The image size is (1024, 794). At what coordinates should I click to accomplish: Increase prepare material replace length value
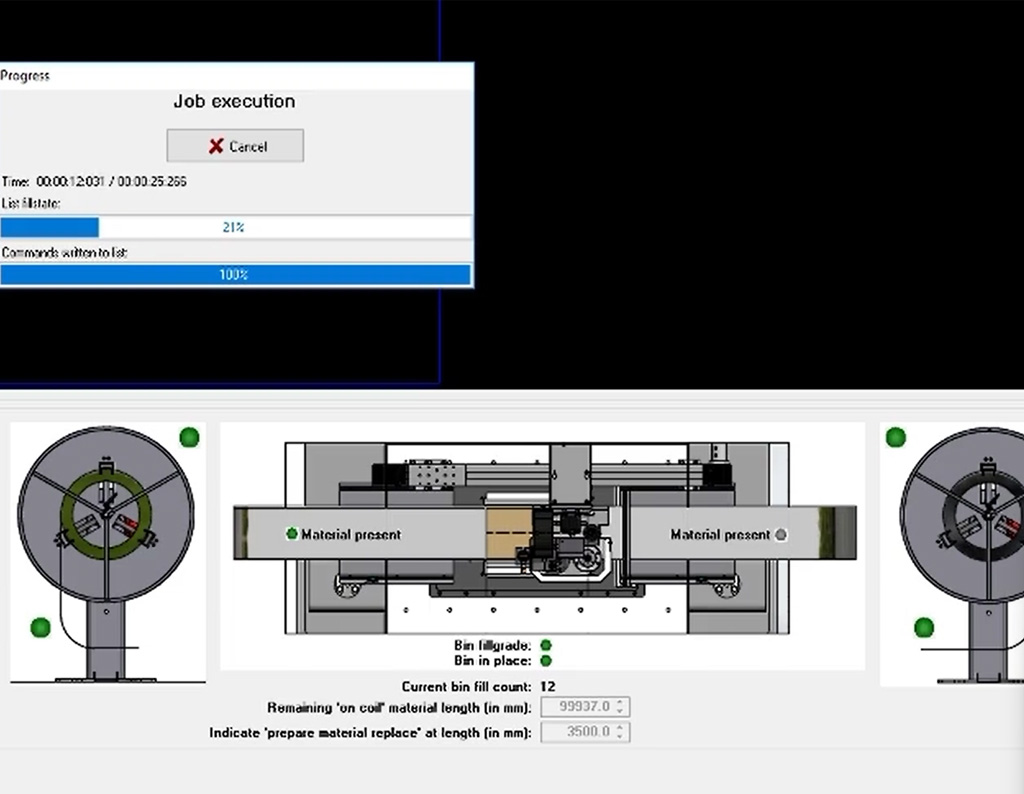[x=620, y=727]
